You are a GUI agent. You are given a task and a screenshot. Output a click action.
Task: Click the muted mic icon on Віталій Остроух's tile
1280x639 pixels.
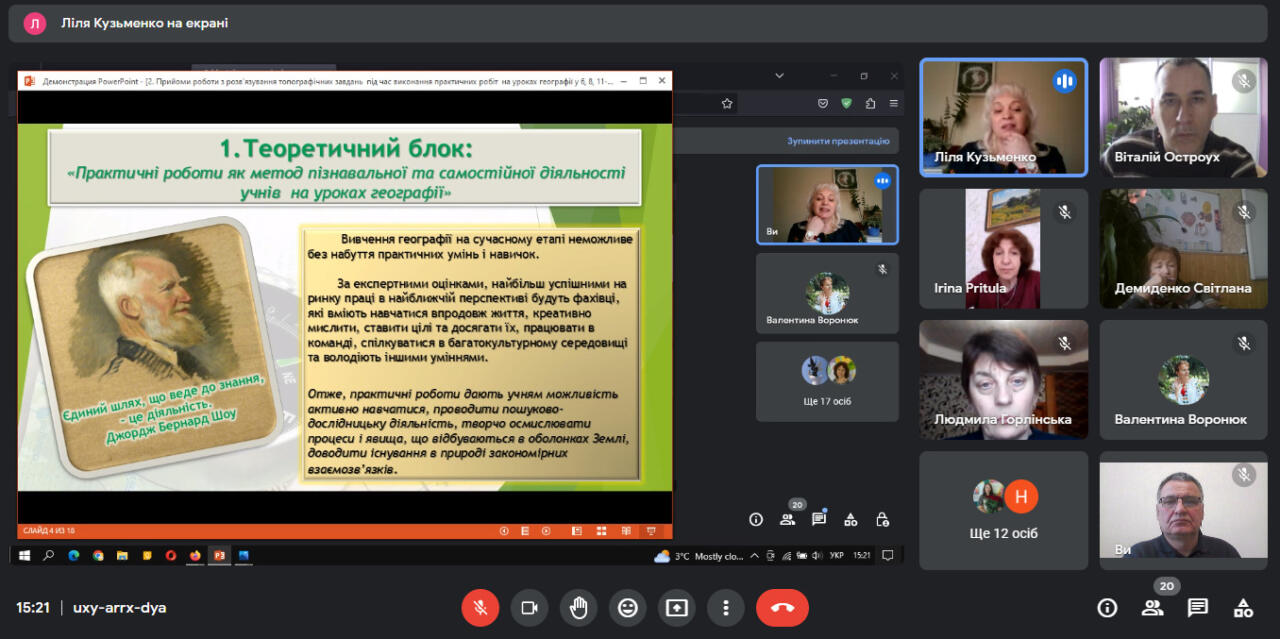click(1244, 81)
